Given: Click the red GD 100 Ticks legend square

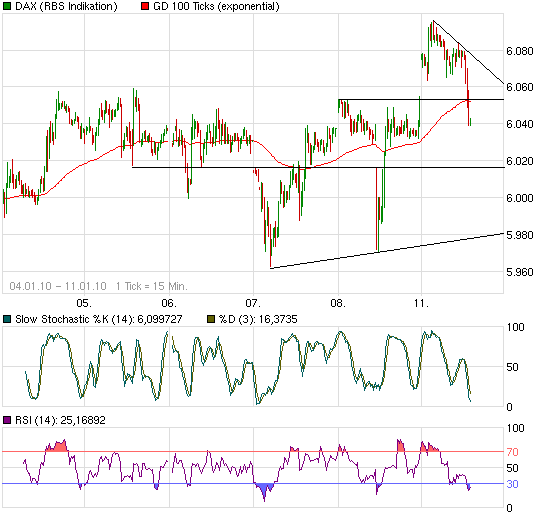Looking at the screenshot, I should click(x=145, y=6).
